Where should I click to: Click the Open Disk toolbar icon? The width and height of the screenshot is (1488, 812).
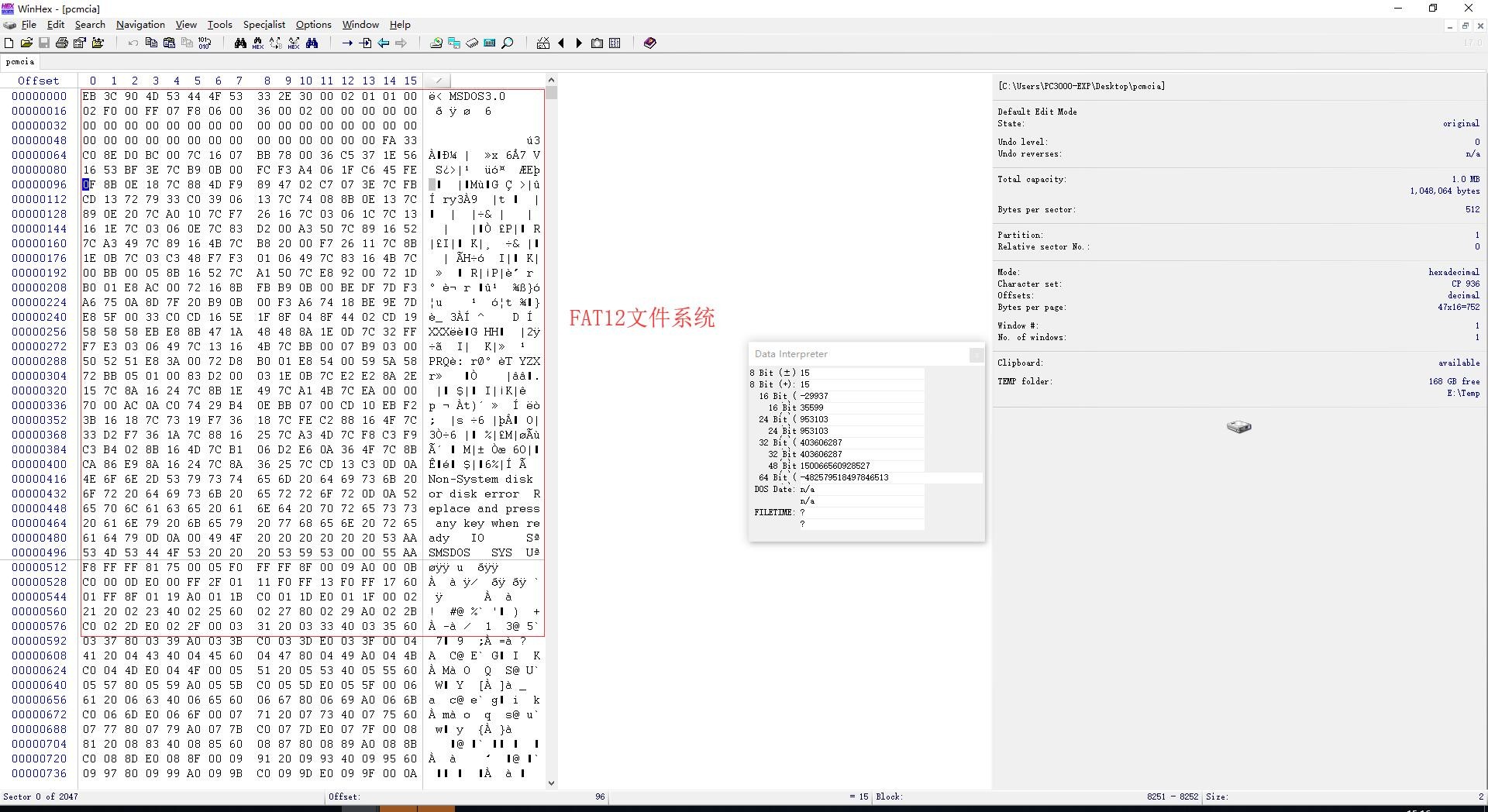pyautogui.click(x=436, y=43)
